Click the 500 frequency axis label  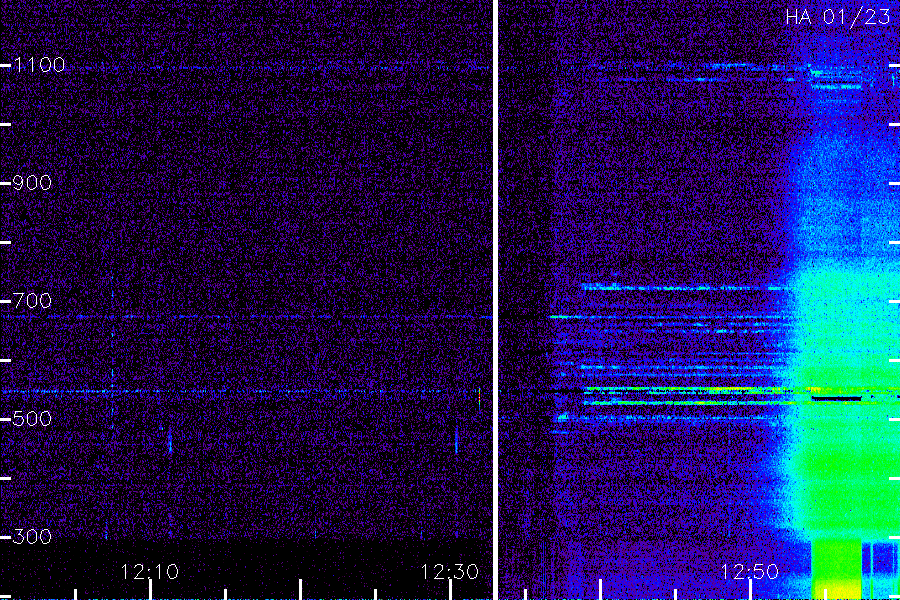(x=32, y=419)
